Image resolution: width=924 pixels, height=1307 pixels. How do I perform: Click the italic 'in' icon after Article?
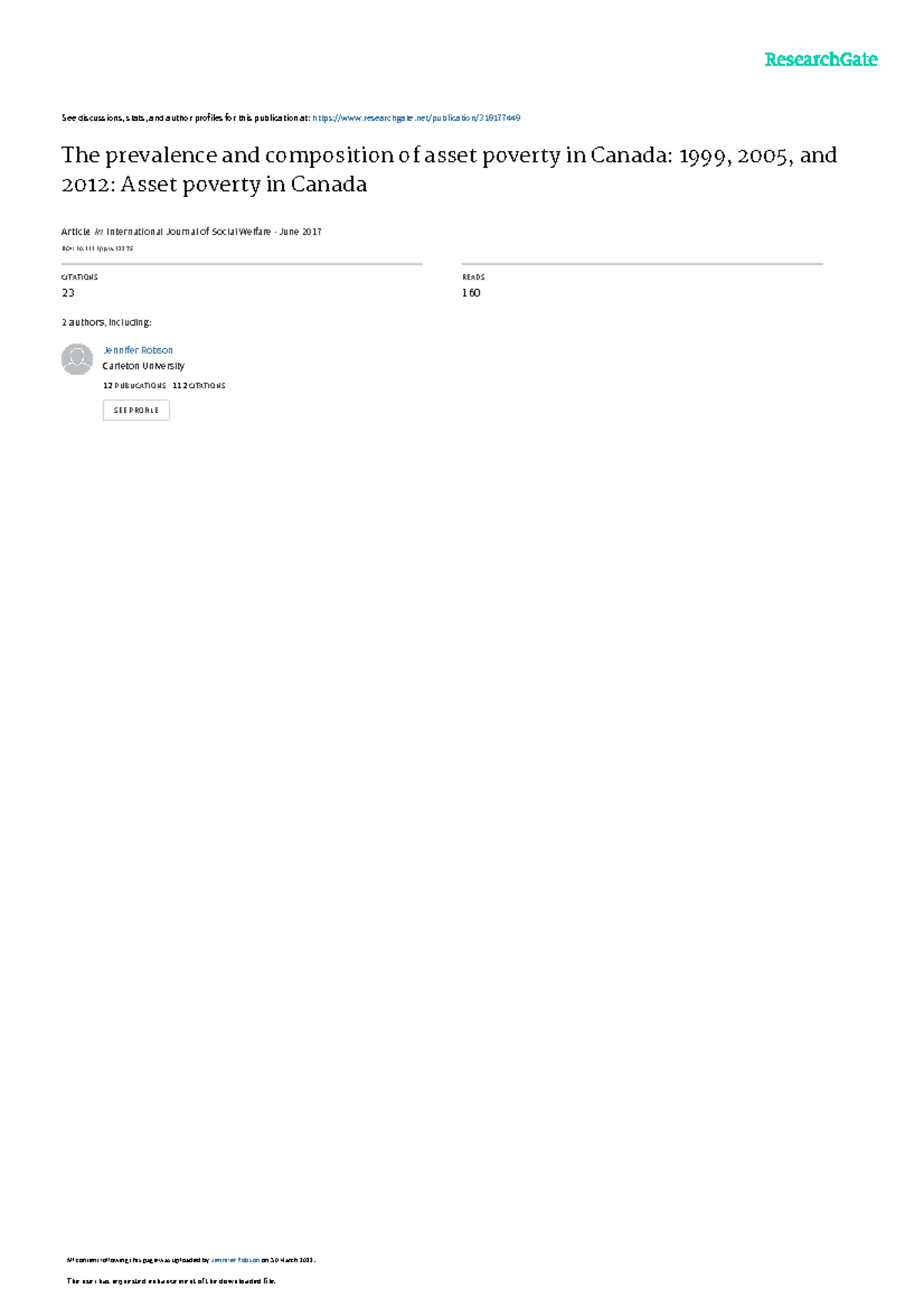[x=99, y=232]
